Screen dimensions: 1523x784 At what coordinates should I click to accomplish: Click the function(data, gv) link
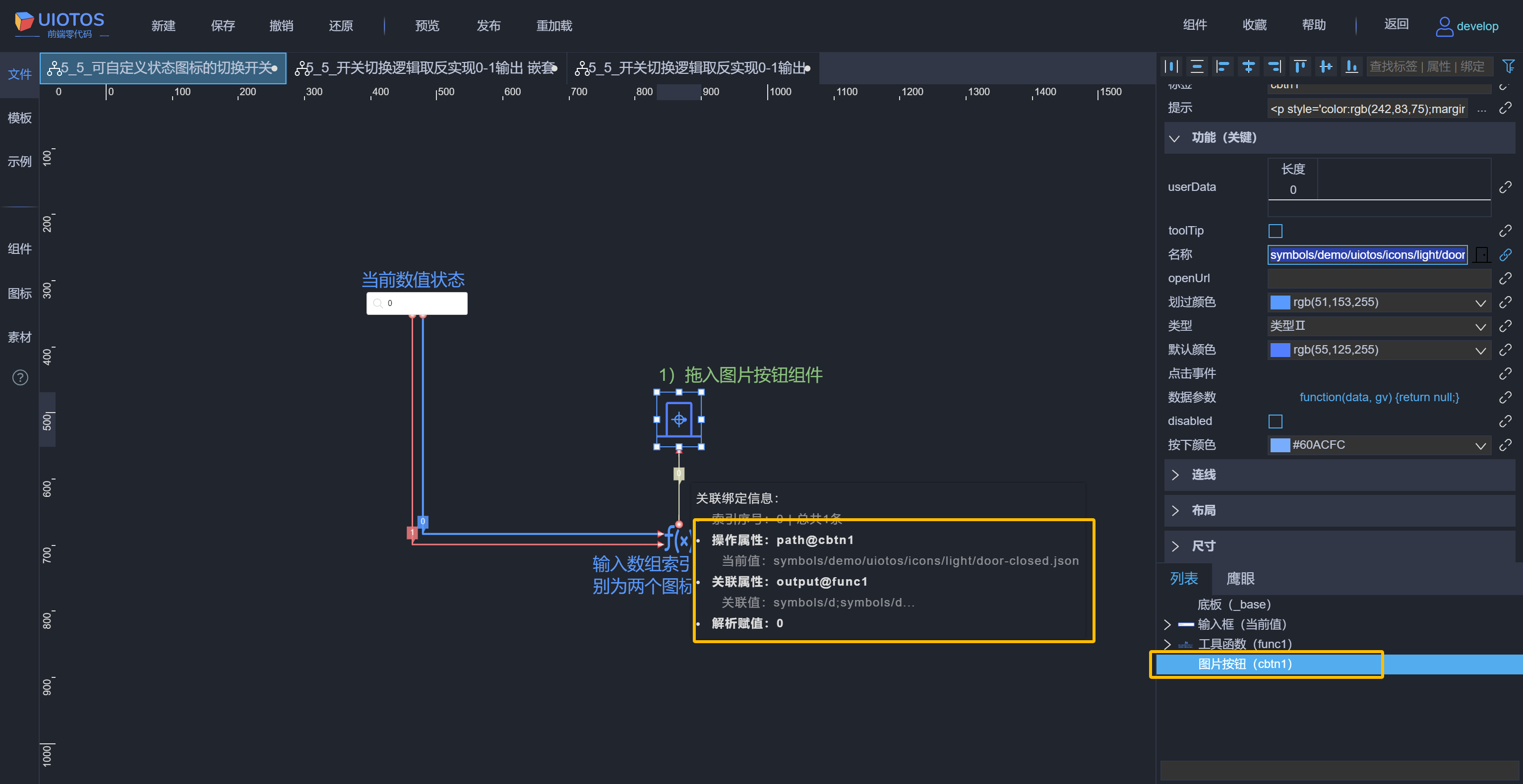click(1379, 397)
